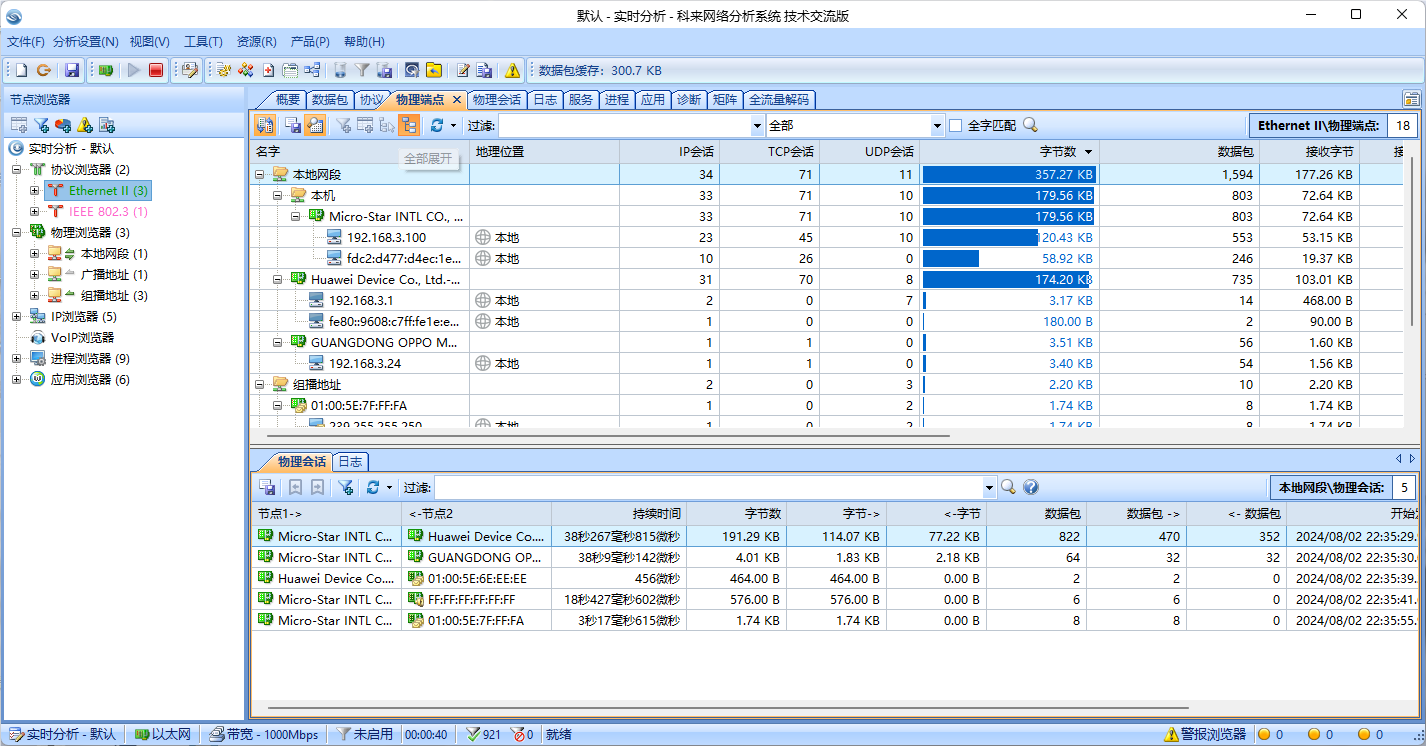Sort by the 字节数 column header
Viewport: 1426px width, 746px height.
click(x=1009, y=151)
